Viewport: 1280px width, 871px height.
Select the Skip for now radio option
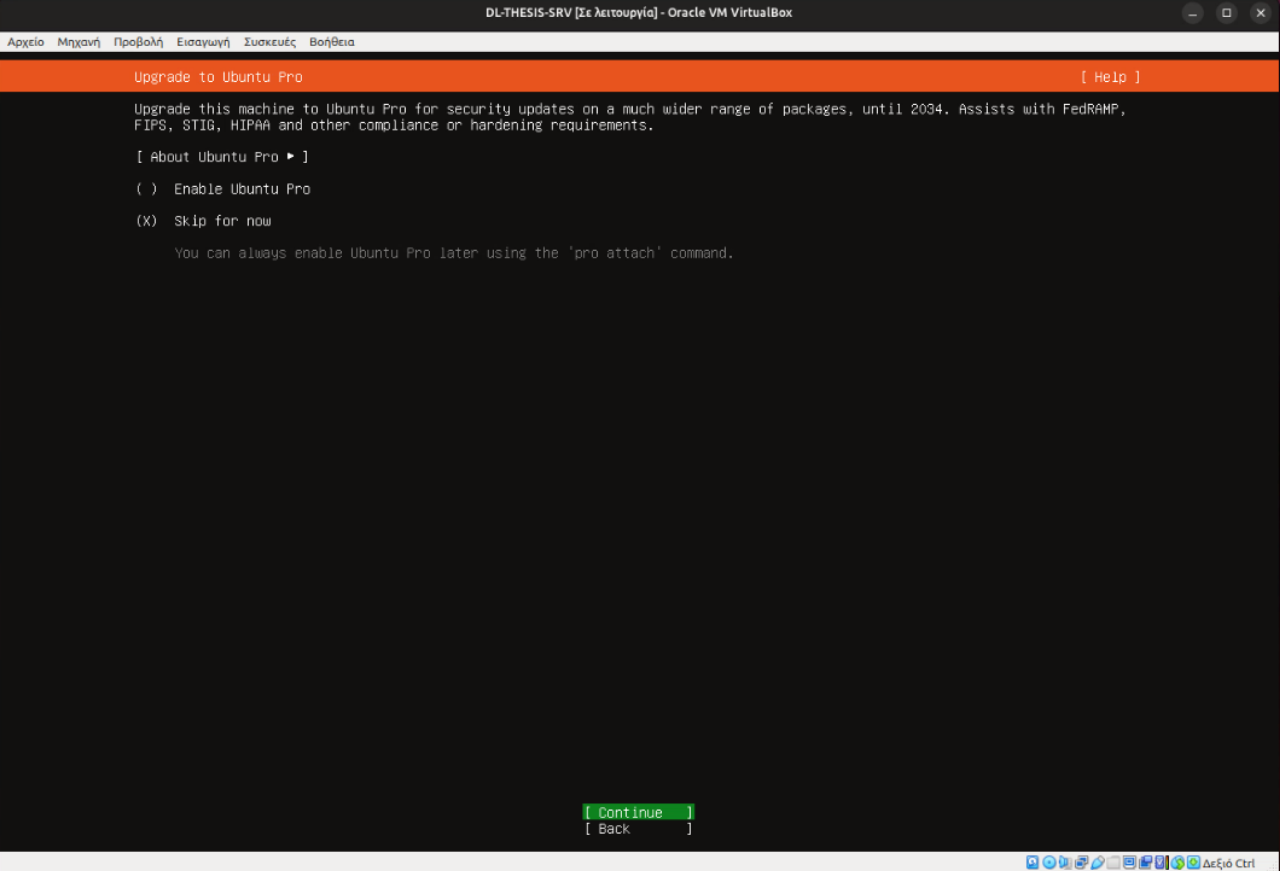tap(204, 221)
